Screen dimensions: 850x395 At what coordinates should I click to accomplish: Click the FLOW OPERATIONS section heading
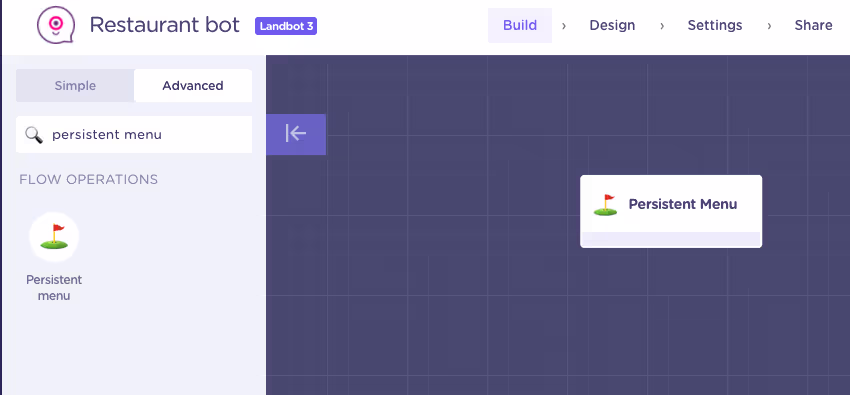coord(88,179)
